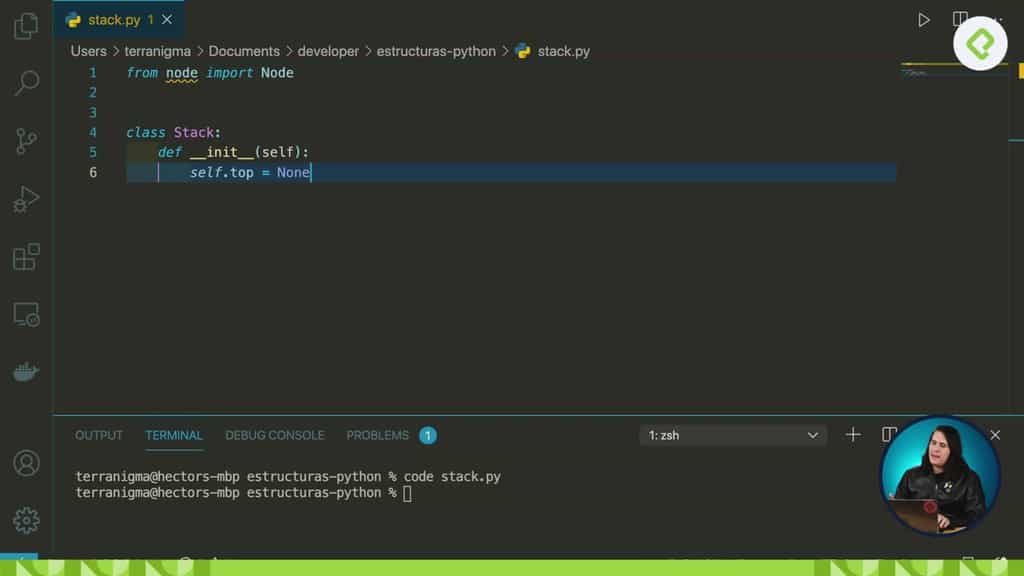Open the 1: zsh terminal dropdown
The width and height of the screenshot is (1024, 576).
click(x=733, y=436)
